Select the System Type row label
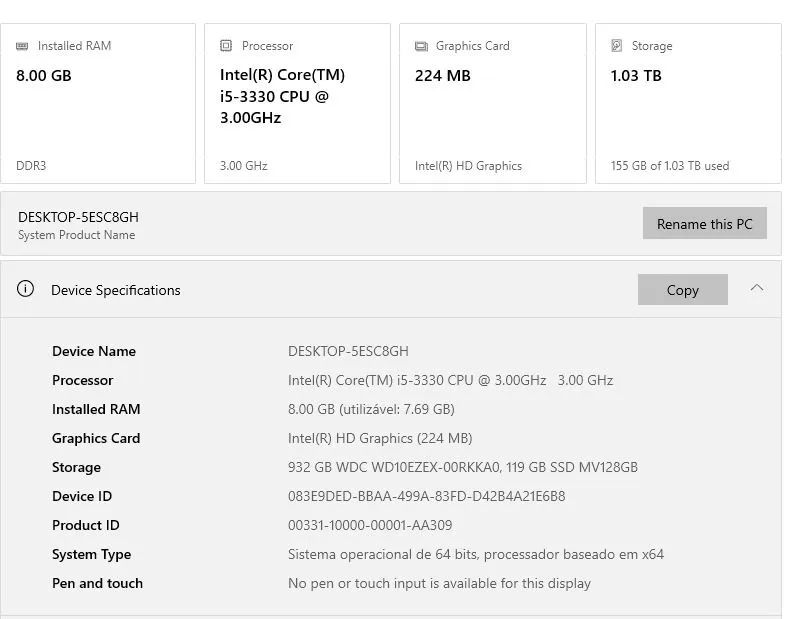This screenshot has width=792, height=619. (91, 554)
